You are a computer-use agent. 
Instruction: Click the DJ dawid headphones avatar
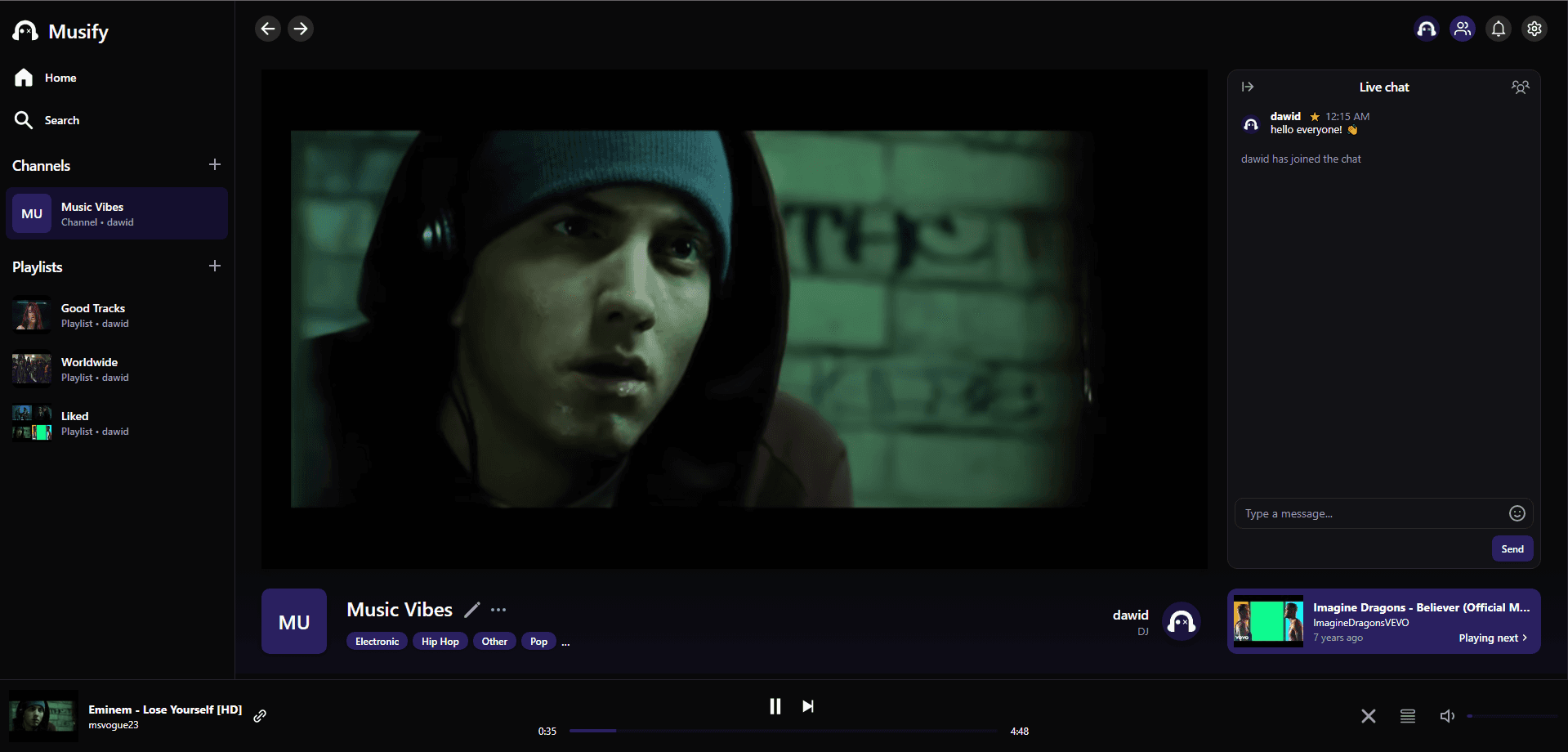click(1181, 622)
